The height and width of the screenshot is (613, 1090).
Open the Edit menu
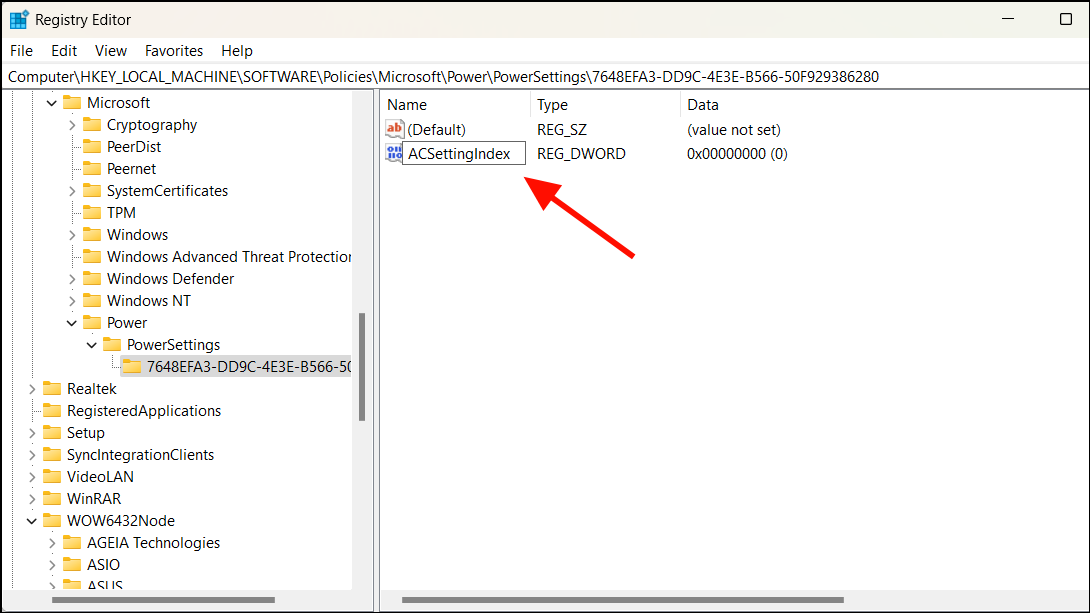click(x=63, y=51)
